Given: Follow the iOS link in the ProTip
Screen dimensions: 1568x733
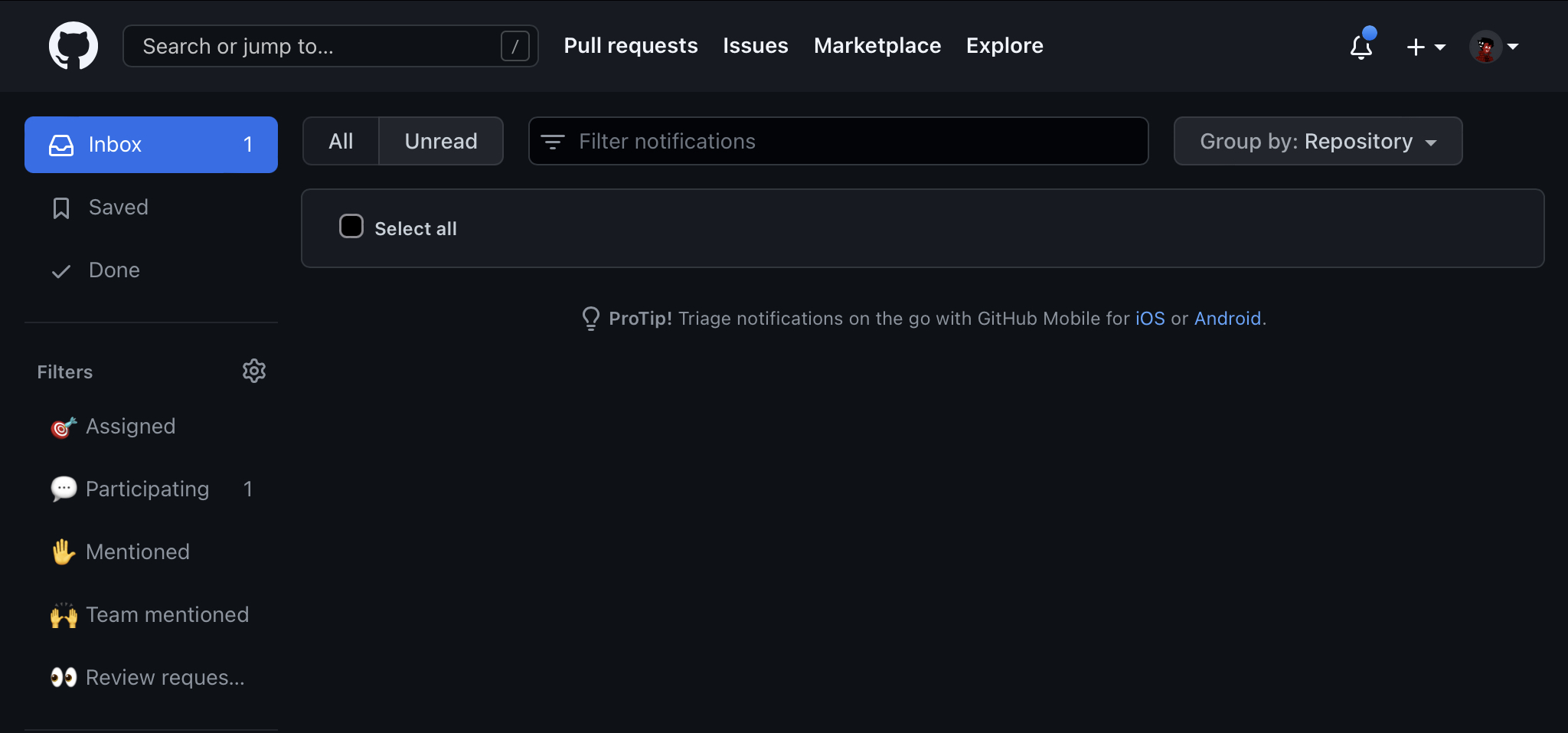Looking at the screenshot, I should tap(1150, 319).
